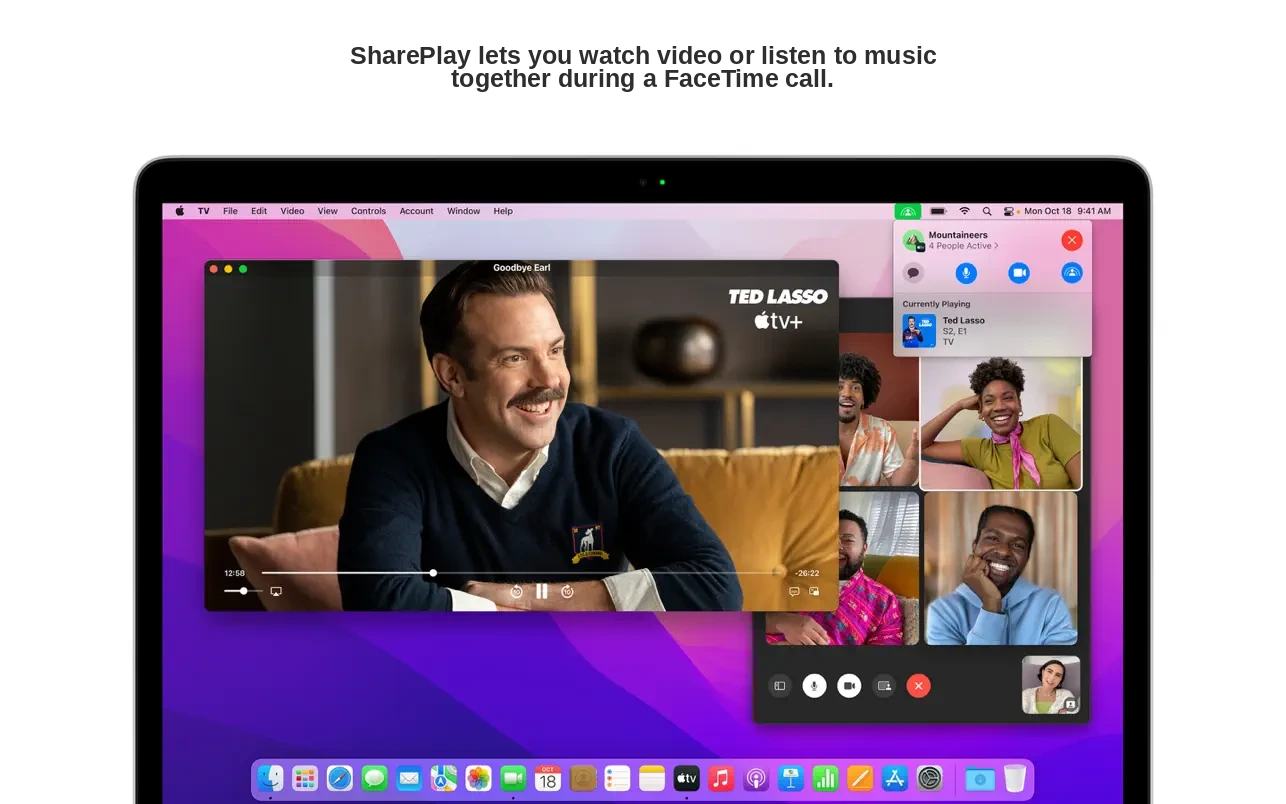The image size is (1286, 804).
Task: Open Messages from the Dock
Action: coord(375,778)
